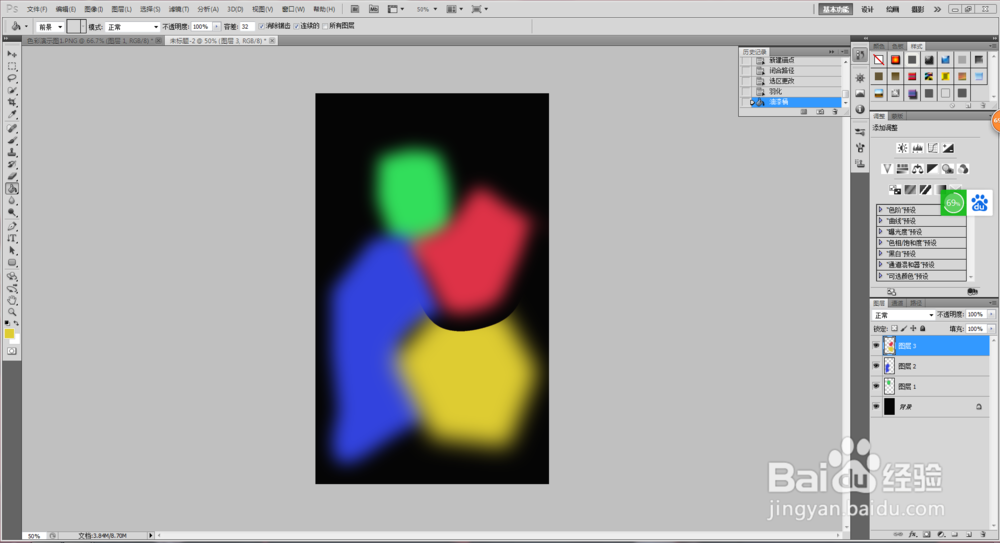The image size is (1000, 543).
Task: Open the 窗口(W) menu
Action: click(x=293, y=9)
